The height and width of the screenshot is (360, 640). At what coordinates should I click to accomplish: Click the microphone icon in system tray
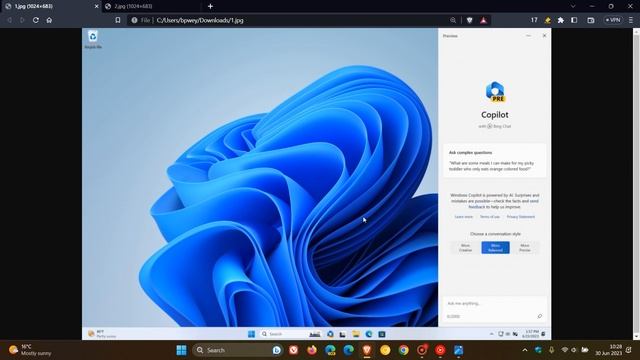[x=551, y=350]
